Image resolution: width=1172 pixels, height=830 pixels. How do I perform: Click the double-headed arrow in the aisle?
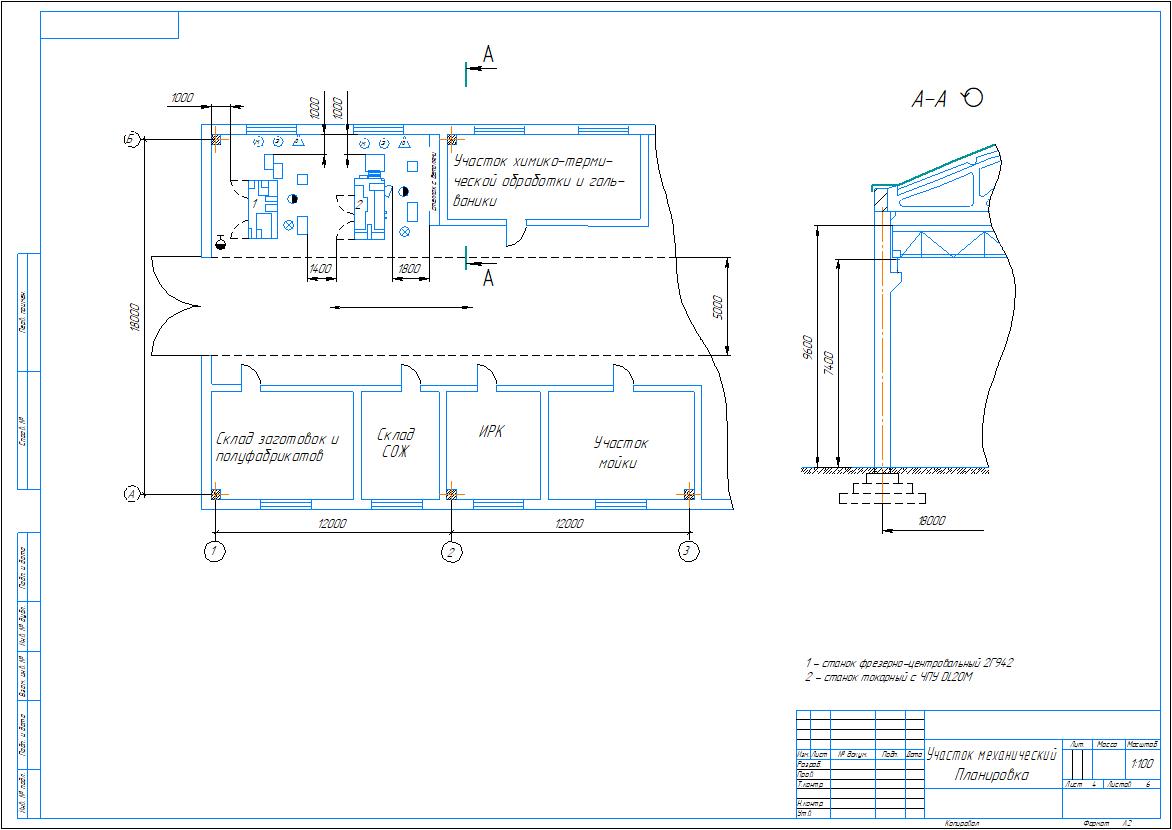[387, 308]
